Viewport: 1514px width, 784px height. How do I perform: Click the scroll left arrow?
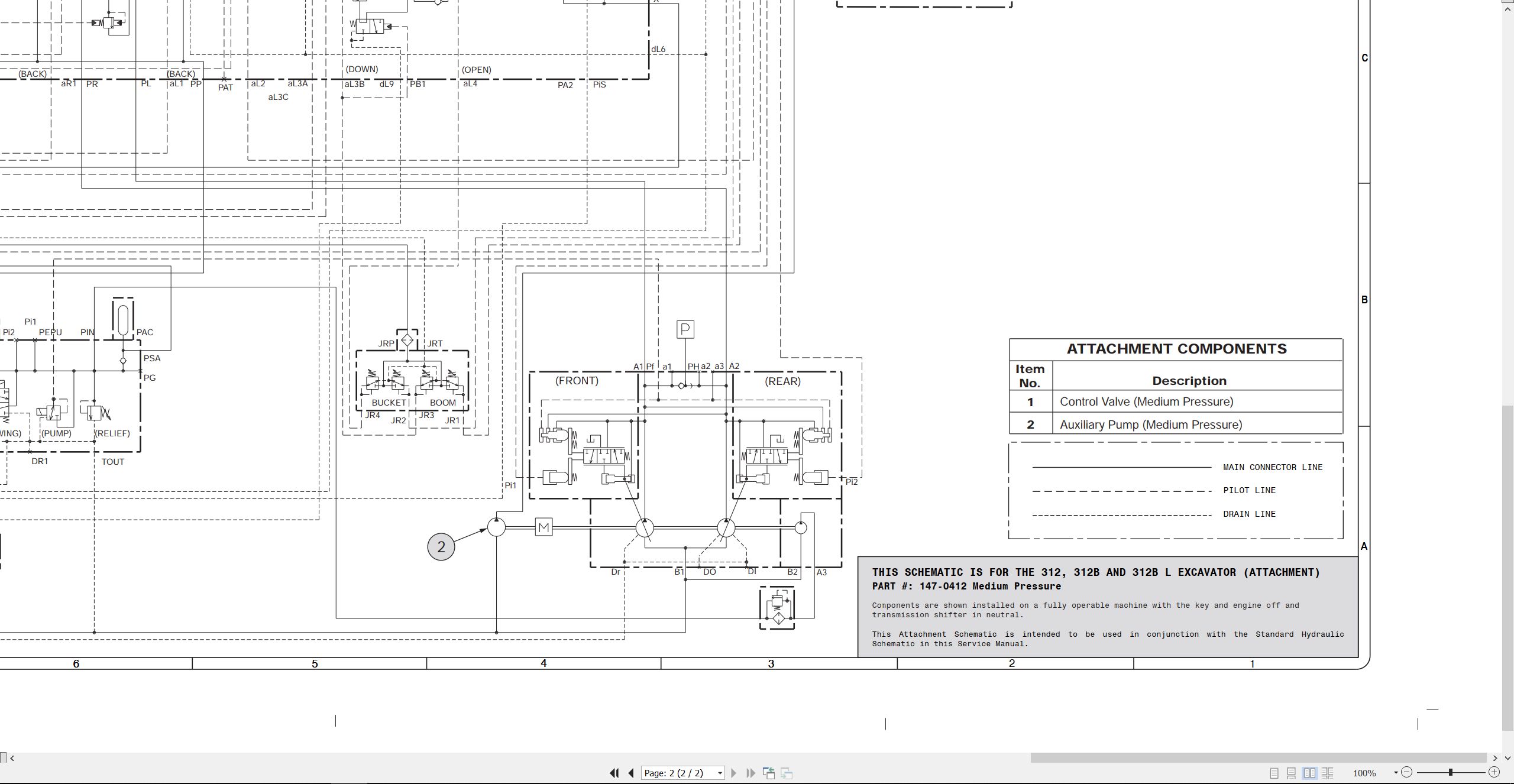tap(12, 758)
